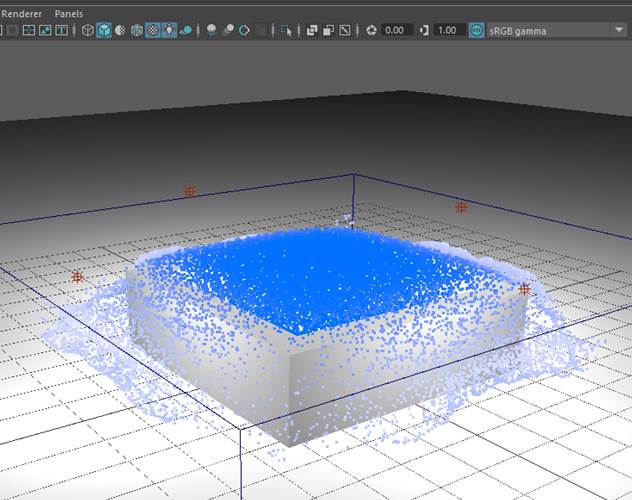Click the Exposure aperture icon

(371, 30)
